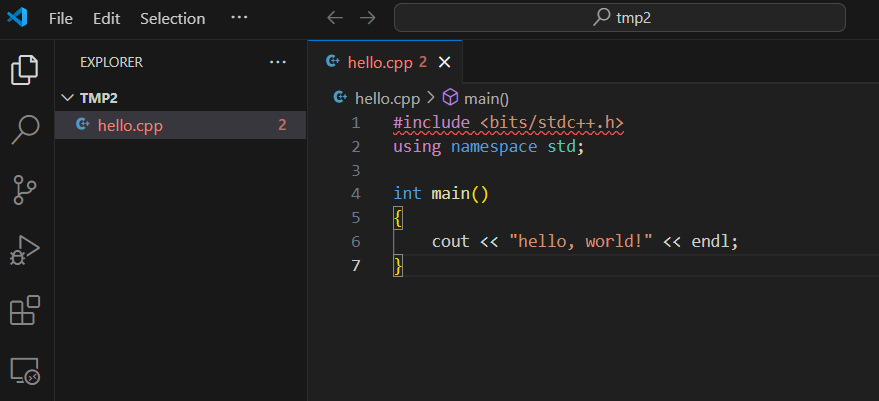Open the Explorer view in activity bar
Viewport: 879px width, 401px height.
click(x=25, y=70)
